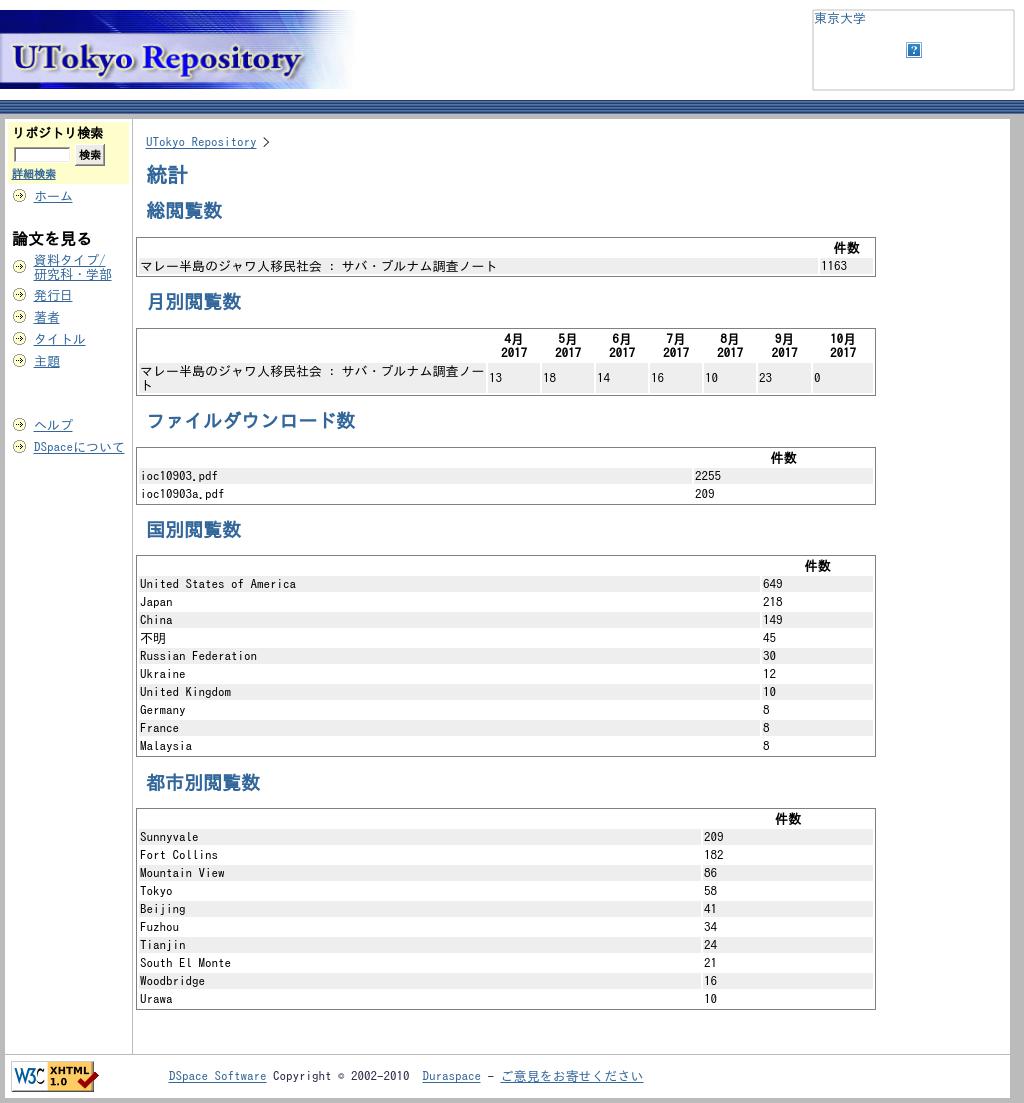The width and height of the screenshot is (1024, 1103).
Task: Select the Russian Federation row
Action: point(506,656)
